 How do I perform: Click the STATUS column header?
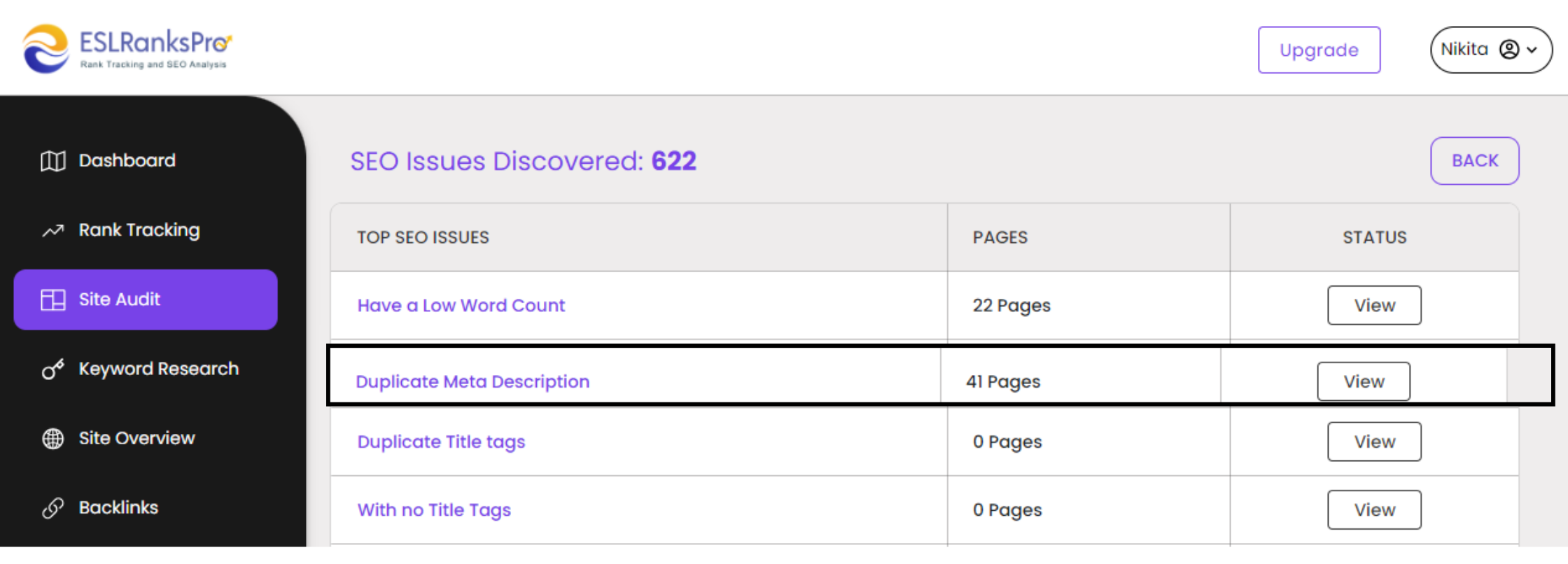tap(1375, 237)
